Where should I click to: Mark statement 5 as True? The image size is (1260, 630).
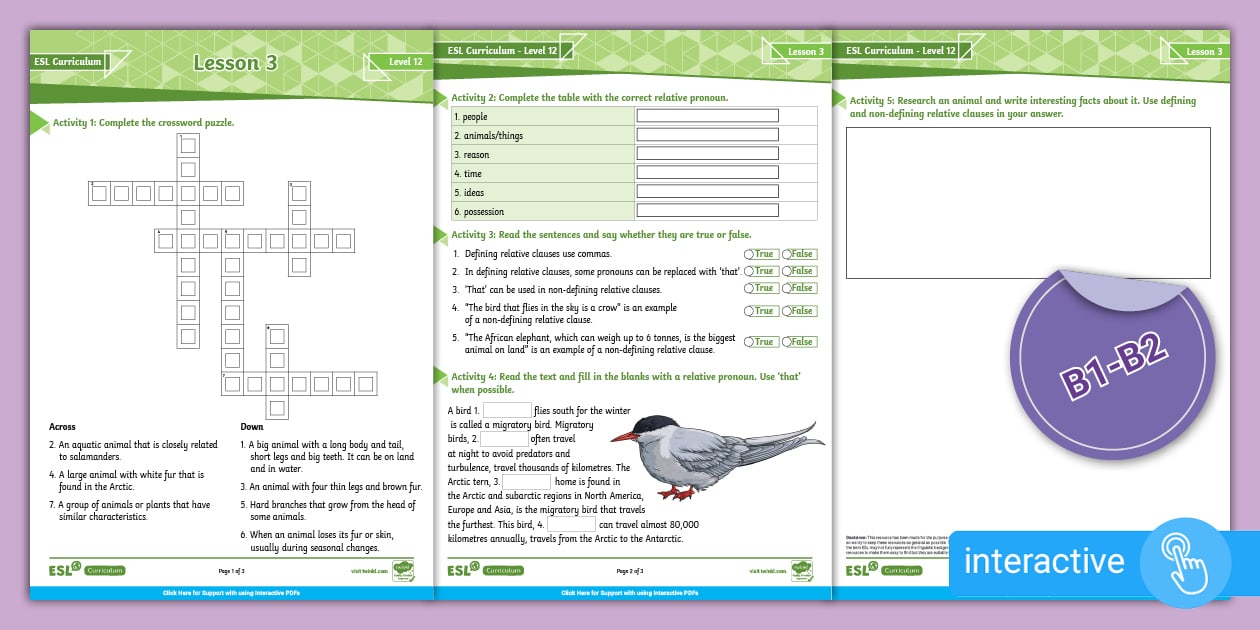762,340
